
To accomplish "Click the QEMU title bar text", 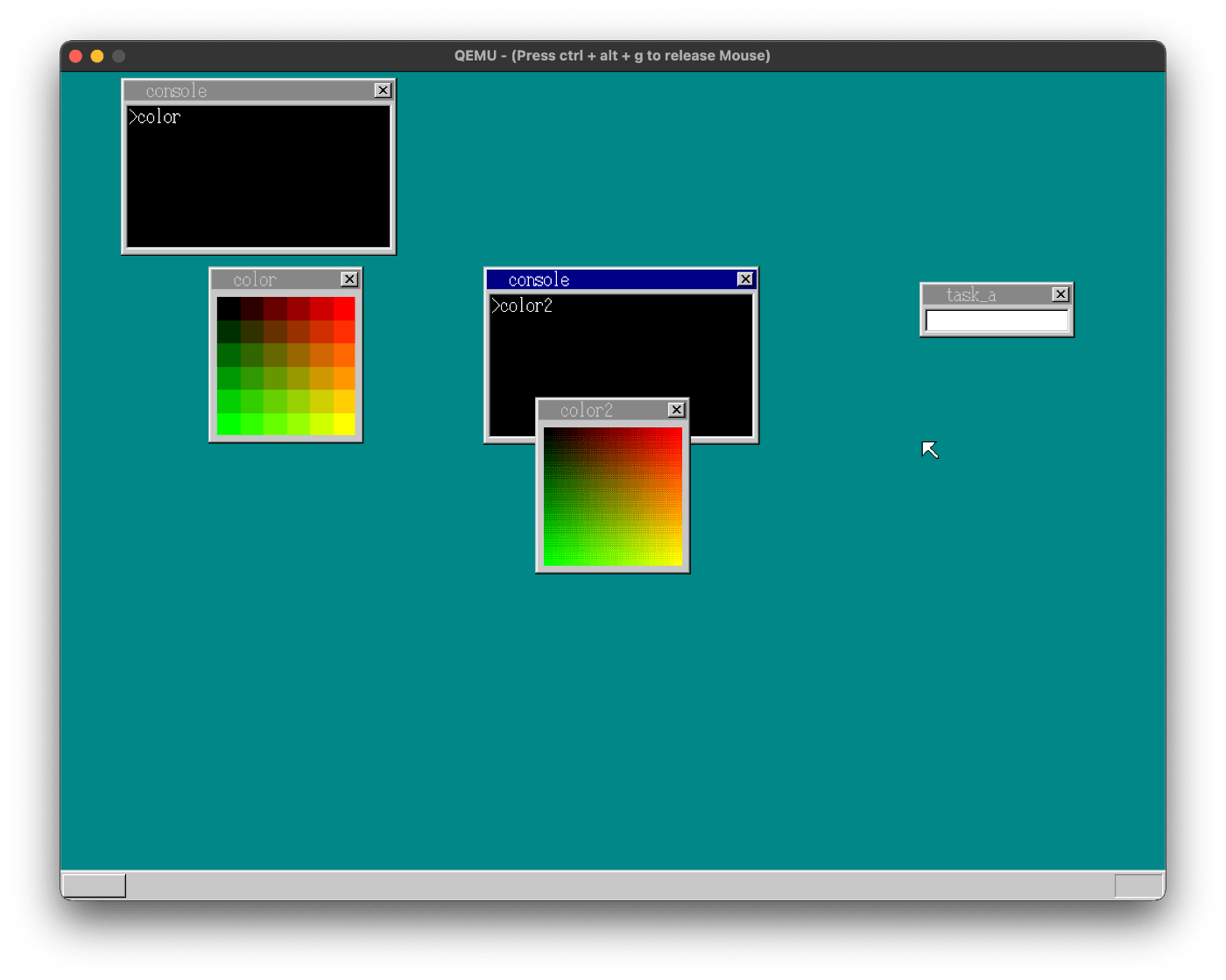I will (x=612, y=56).
